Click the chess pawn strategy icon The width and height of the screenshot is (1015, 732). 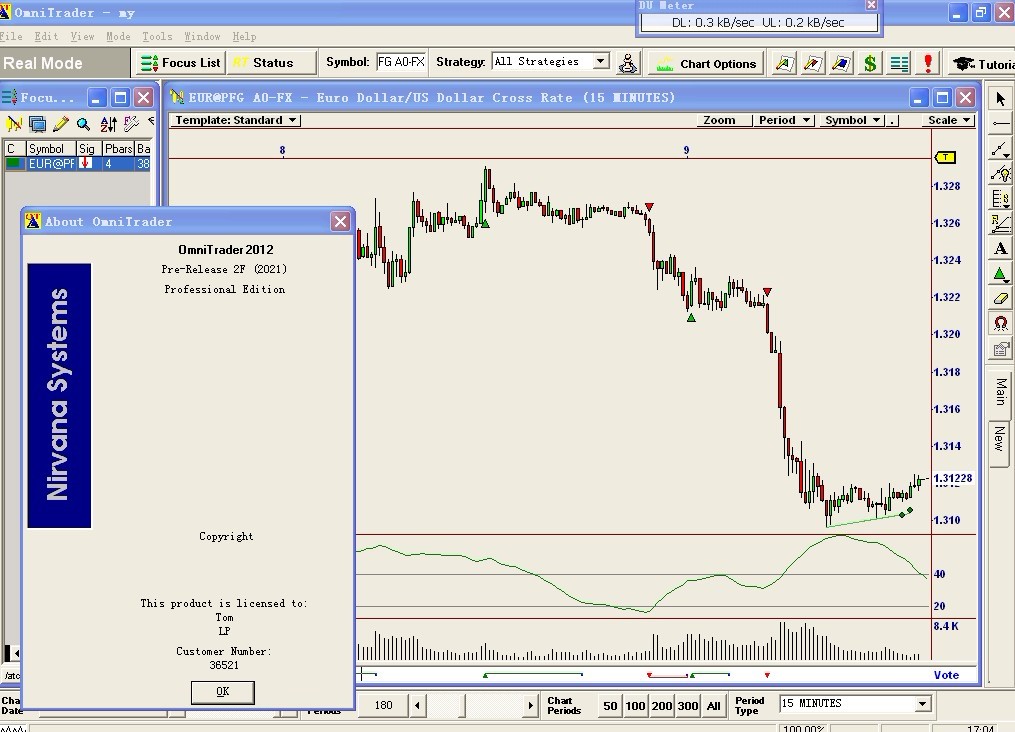pos(627,63)
